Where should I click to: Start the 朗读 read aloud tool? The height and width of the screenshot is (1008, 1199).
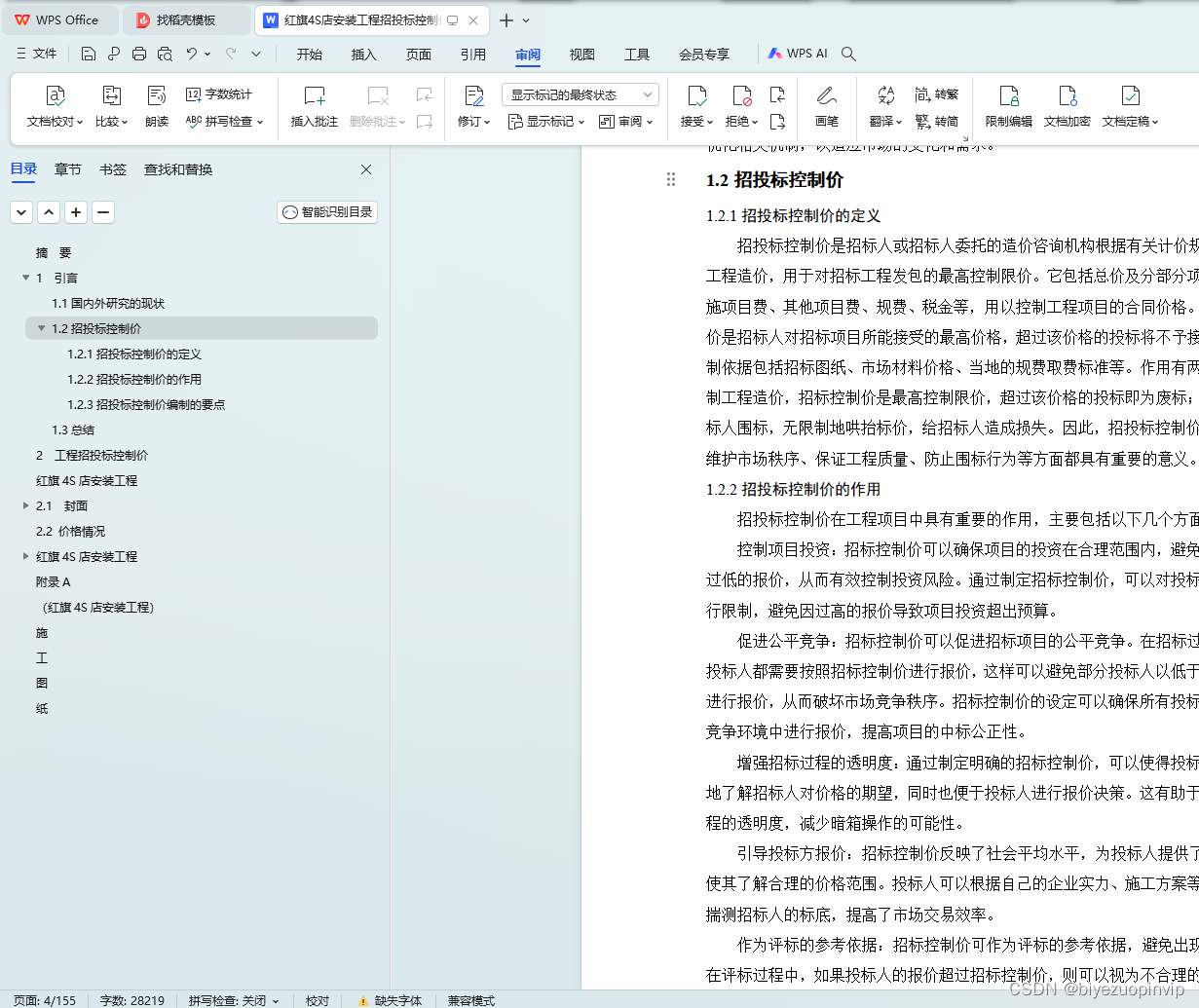[157, 107]
